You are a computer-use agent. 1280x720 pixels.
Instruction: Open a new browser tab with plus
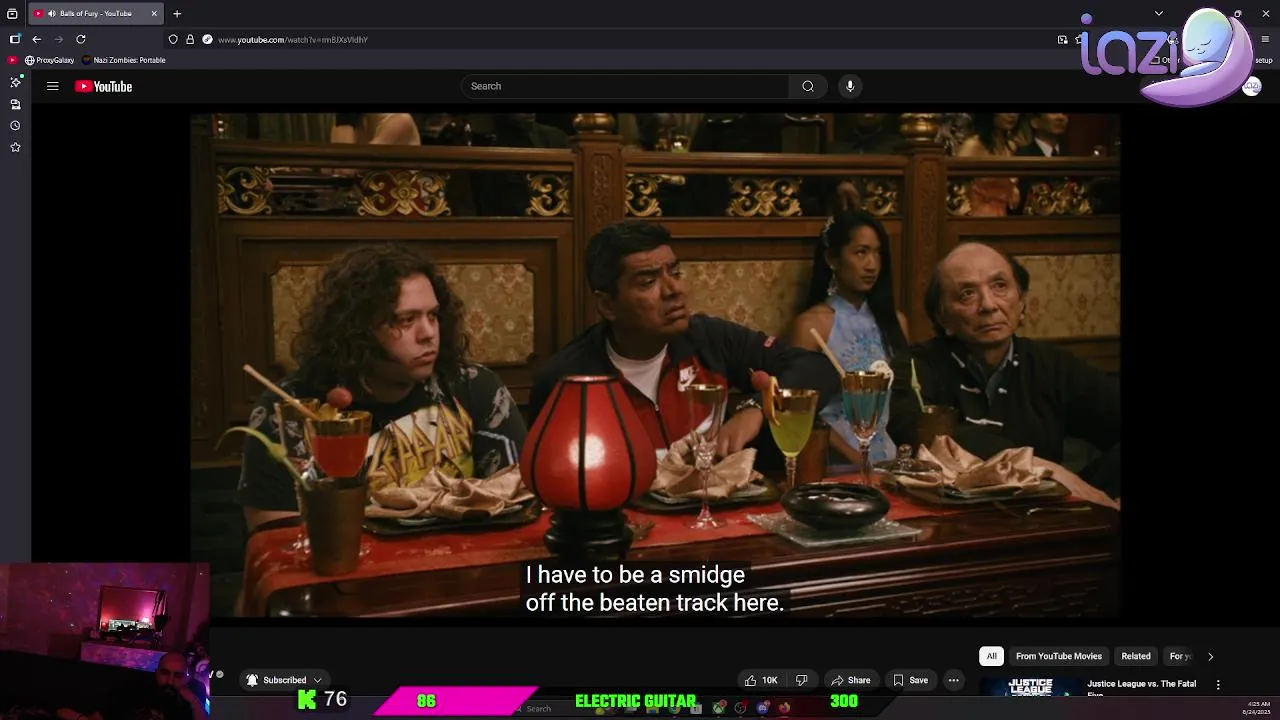click(x=177, y=14)
